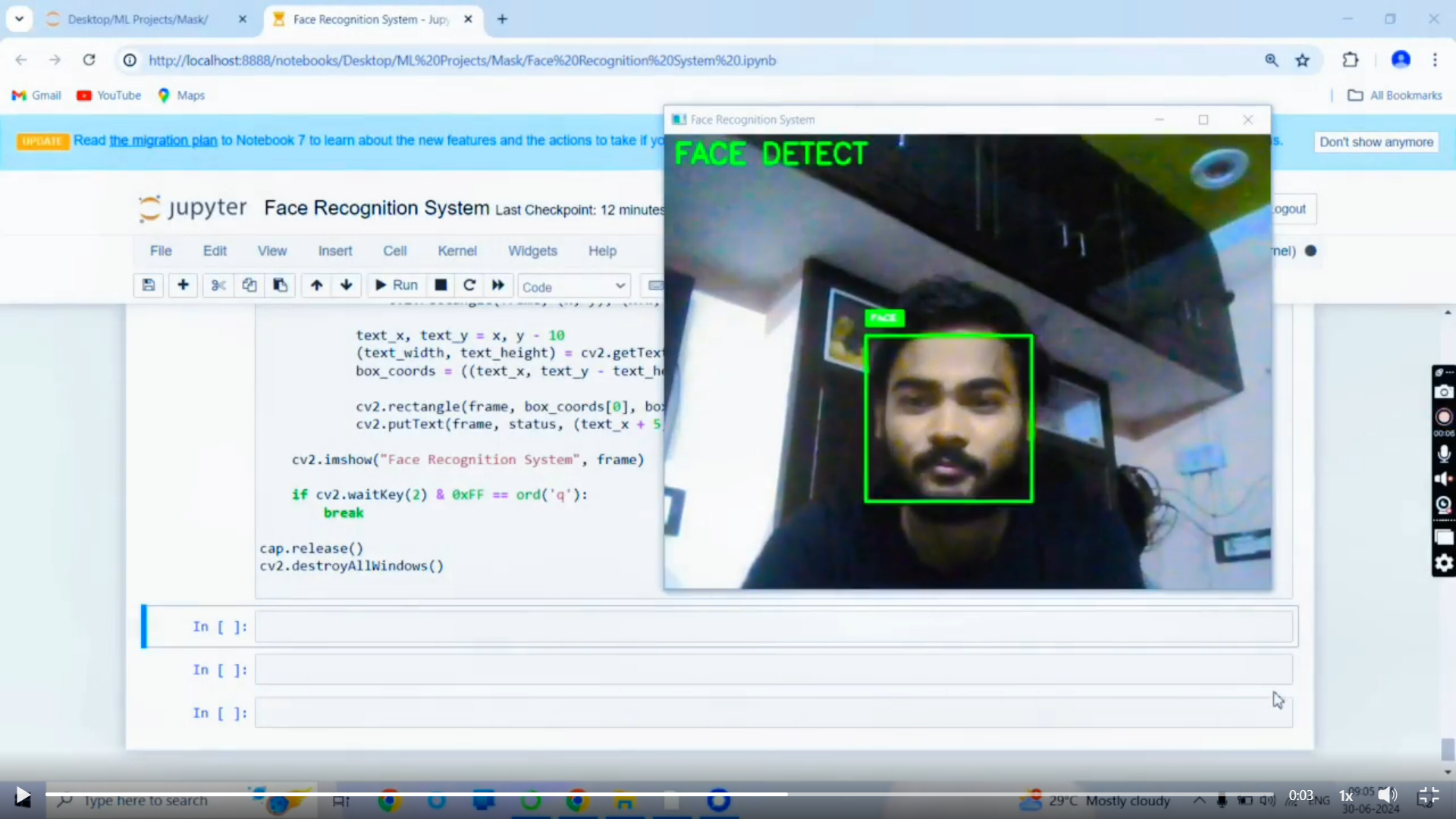
Task: Move selected cell up arrow
Action: pyautogui.click(x=316, y=285)
